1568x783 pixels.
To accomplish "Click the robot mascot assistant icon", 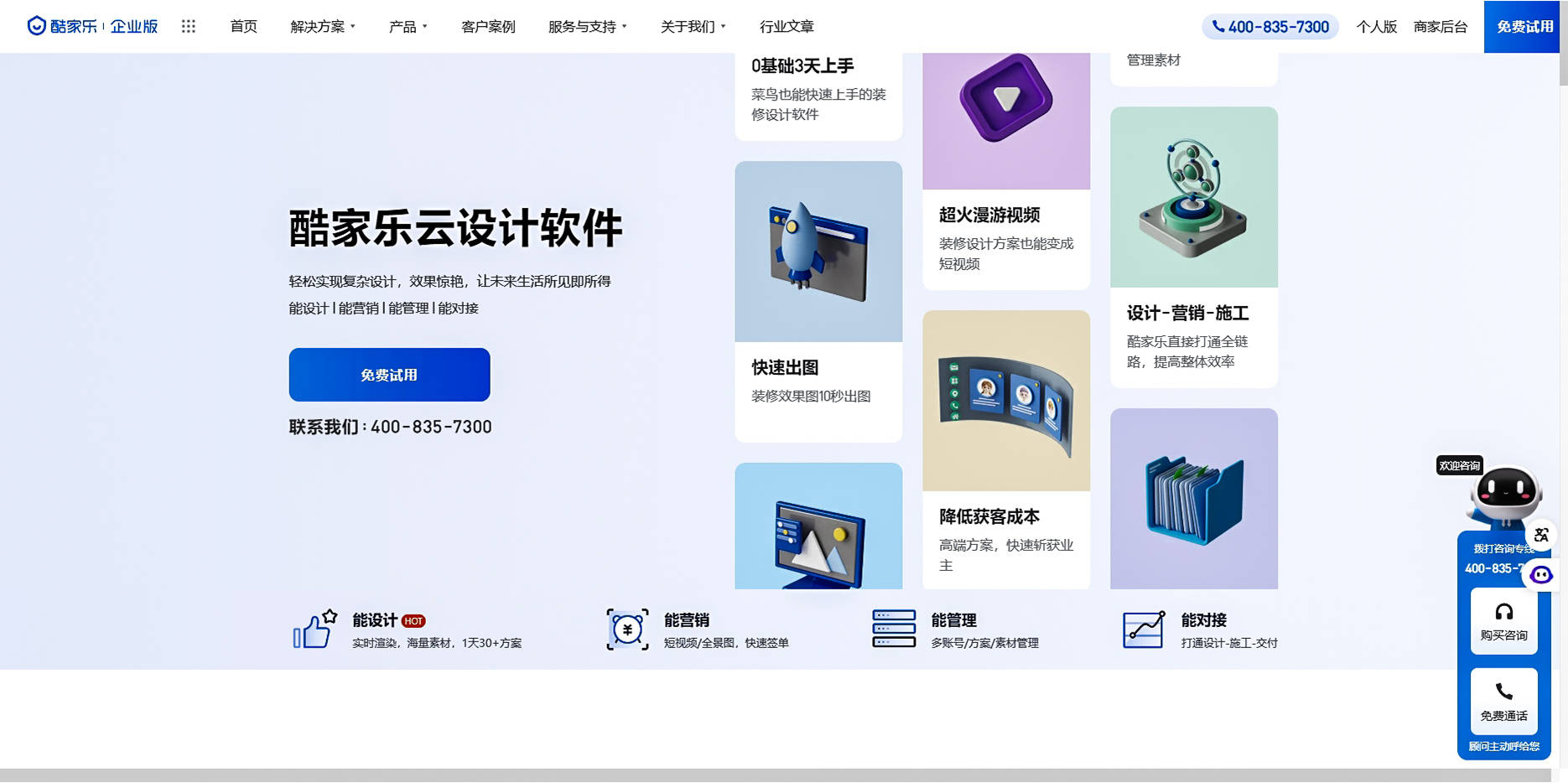I will click(x=1505, y=497).
